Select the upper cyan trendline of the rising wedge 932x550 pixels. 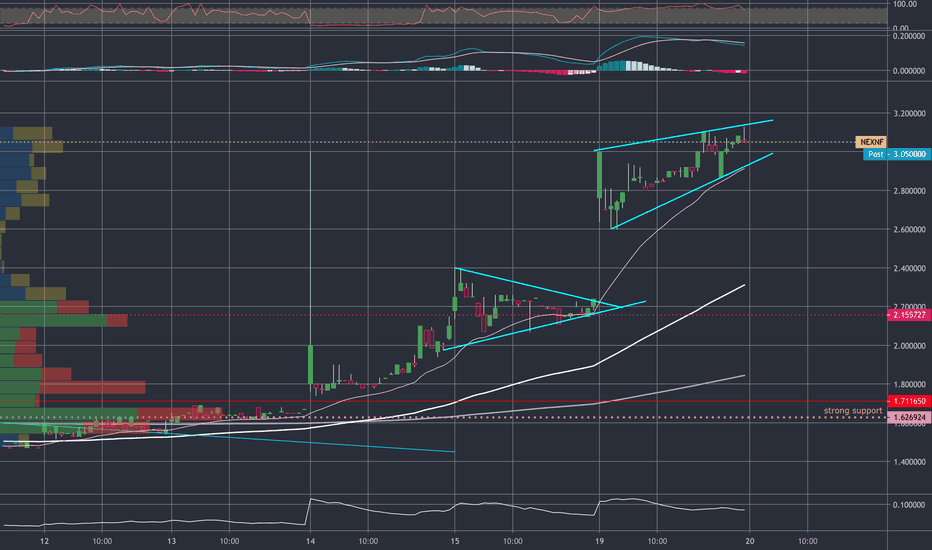[684, 136]
